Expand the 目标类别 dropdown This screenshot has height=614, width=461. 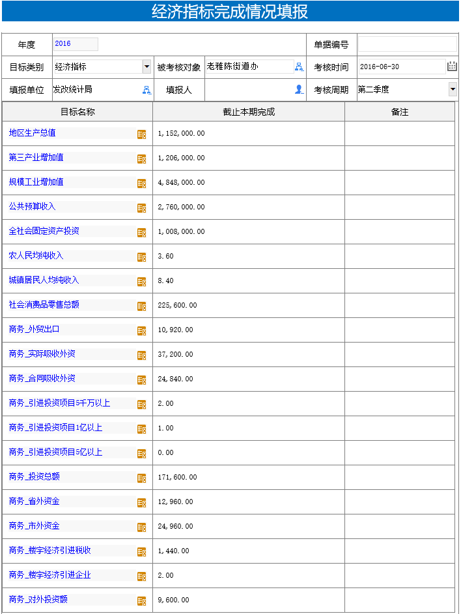click(x=146, y=67)
